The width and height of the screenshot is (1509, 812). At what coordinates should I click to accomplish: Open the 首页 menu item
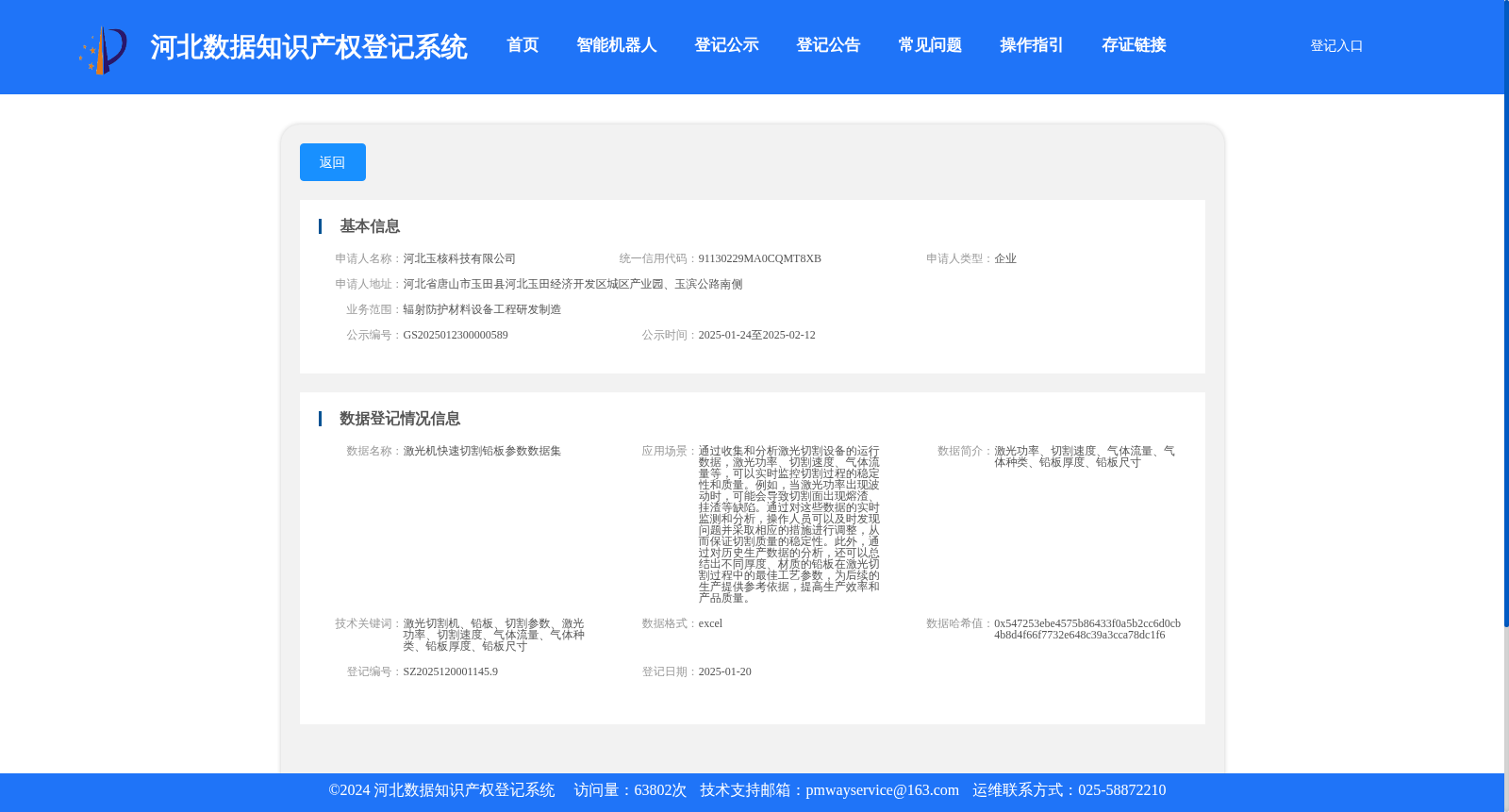pos(522,45)
